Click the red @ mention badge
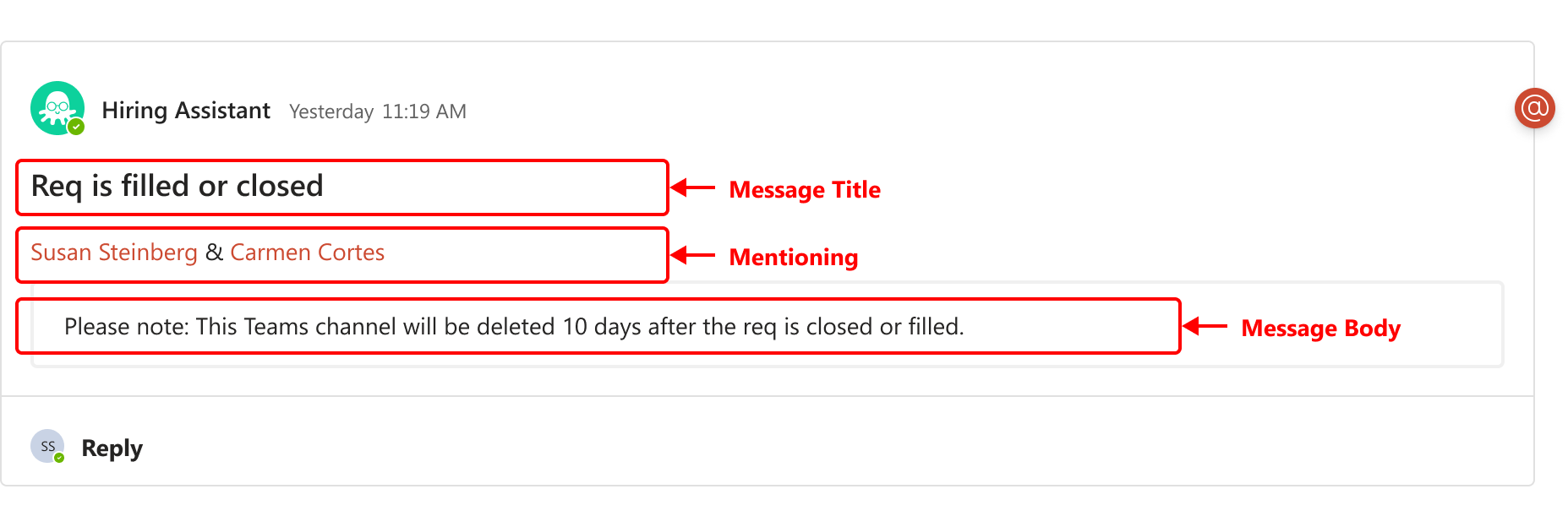Viewport: 1568px width, 527px height. pyautogui.click(x=1534, y=108)
